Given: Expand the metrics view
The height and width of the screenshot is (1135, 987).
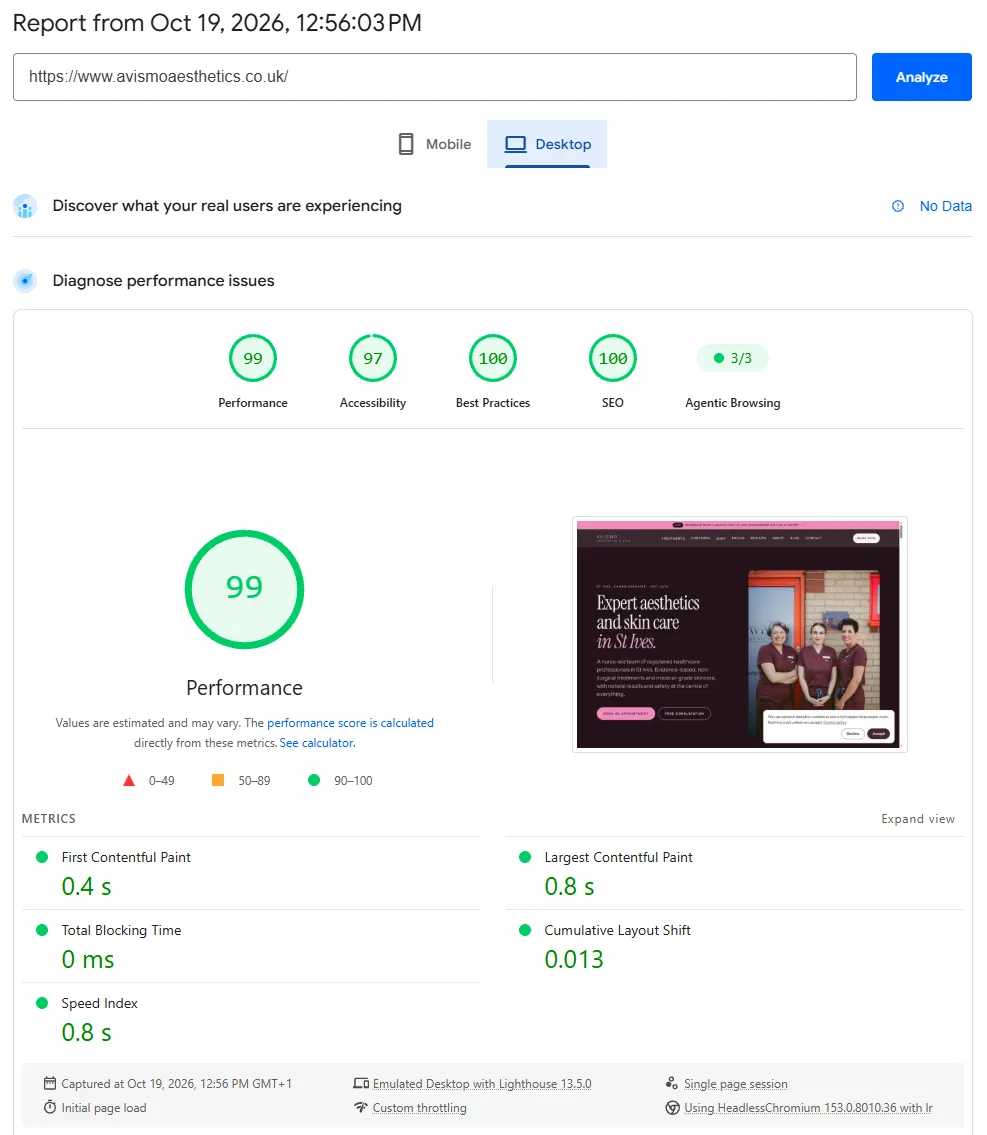Looking at the screenshot, I should coord(918,819).
